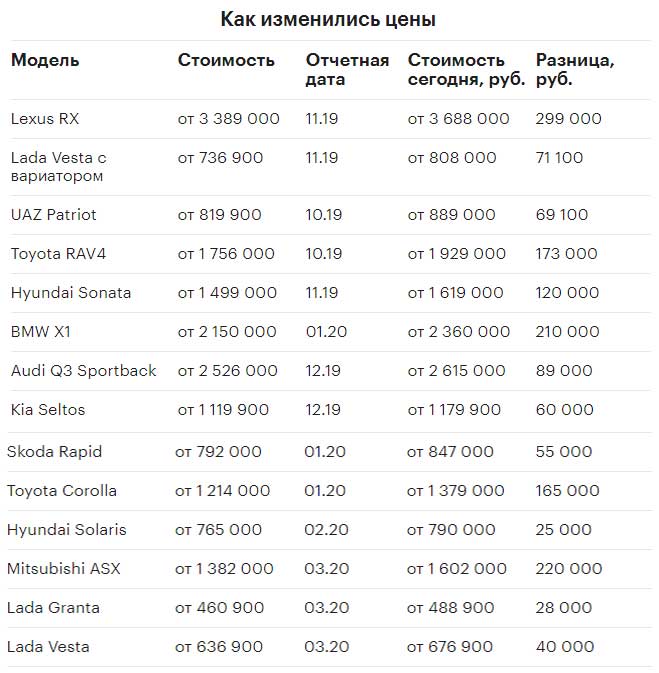Select the 'от 676 900' price cell

(x=450, y=647)
